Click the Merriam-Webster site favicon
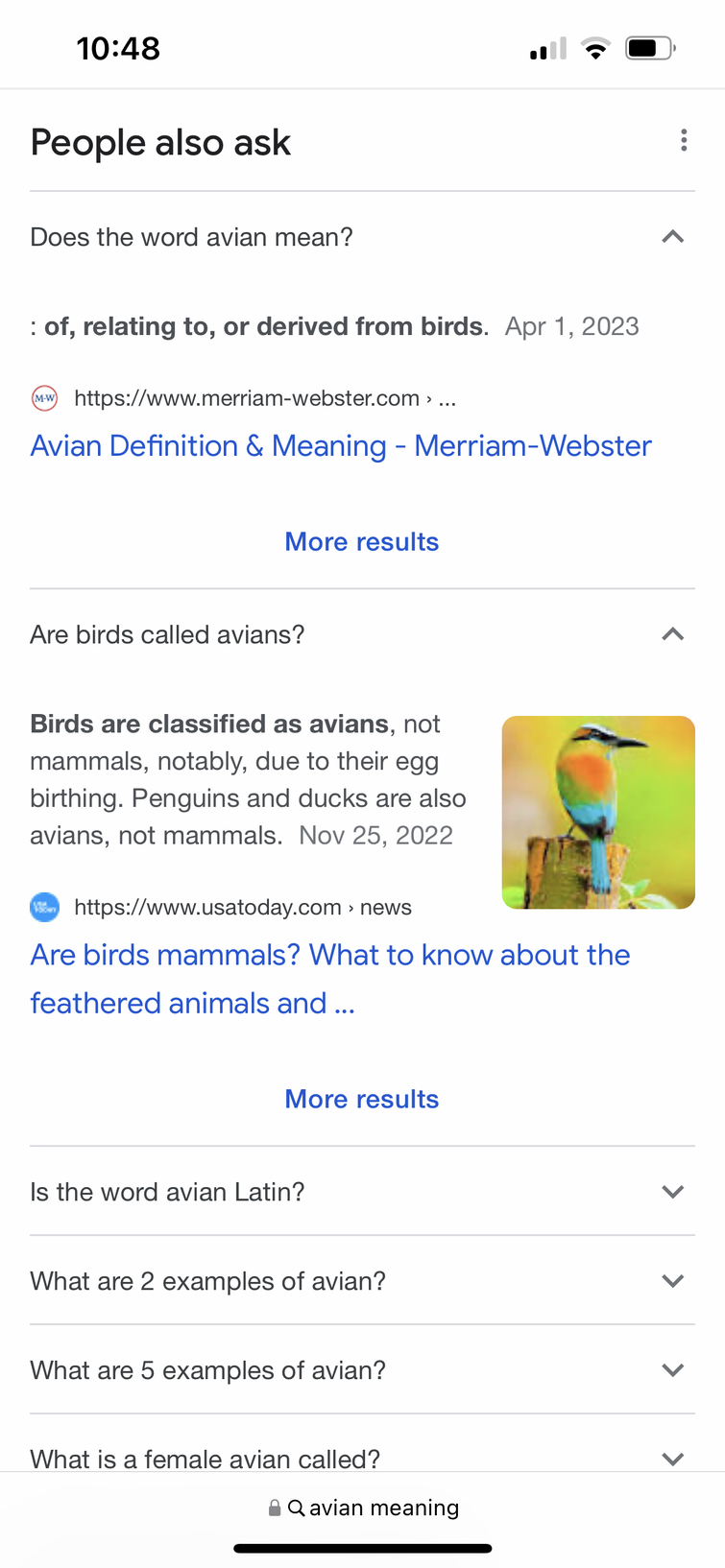Image resolution: width=725 pixels, height=1568 pixels. click(x=44, y=398)
